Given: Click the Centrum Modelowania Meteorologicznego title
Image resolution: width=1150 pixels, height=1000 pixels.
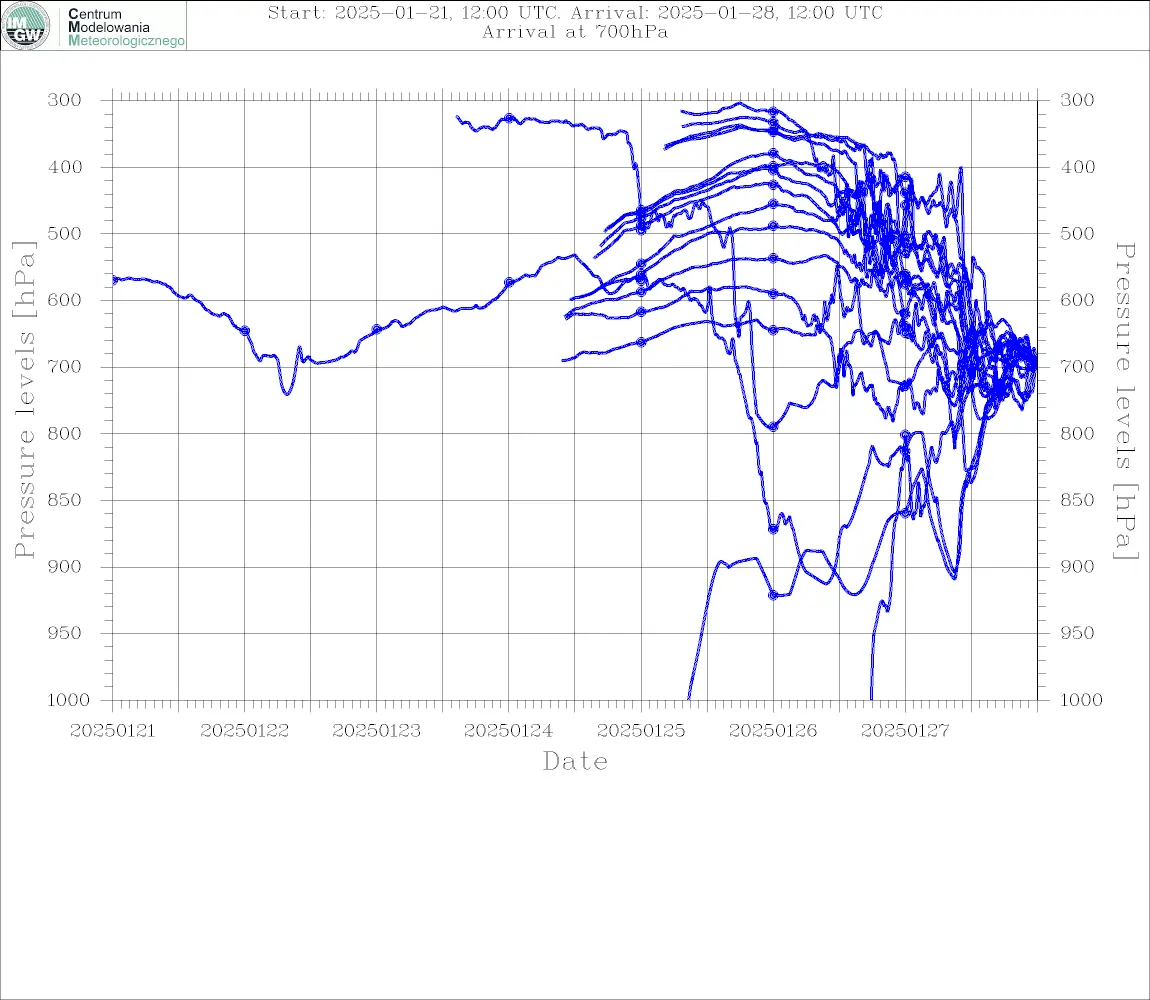Looking at the screenshot, I should [126, 27].
